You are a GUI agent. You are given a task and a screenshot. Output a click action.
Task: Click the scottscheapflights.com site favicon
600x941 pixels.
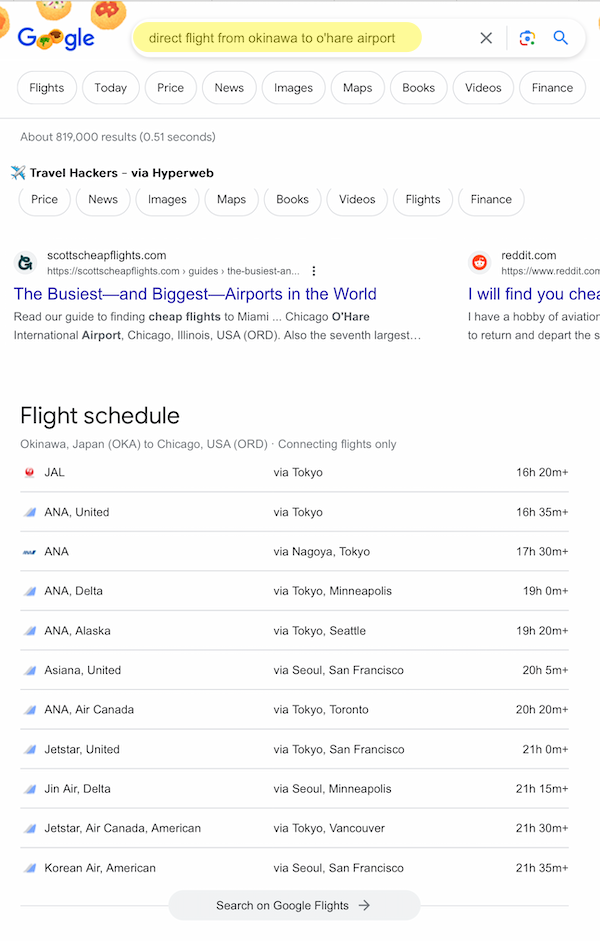tap(25, 263)
